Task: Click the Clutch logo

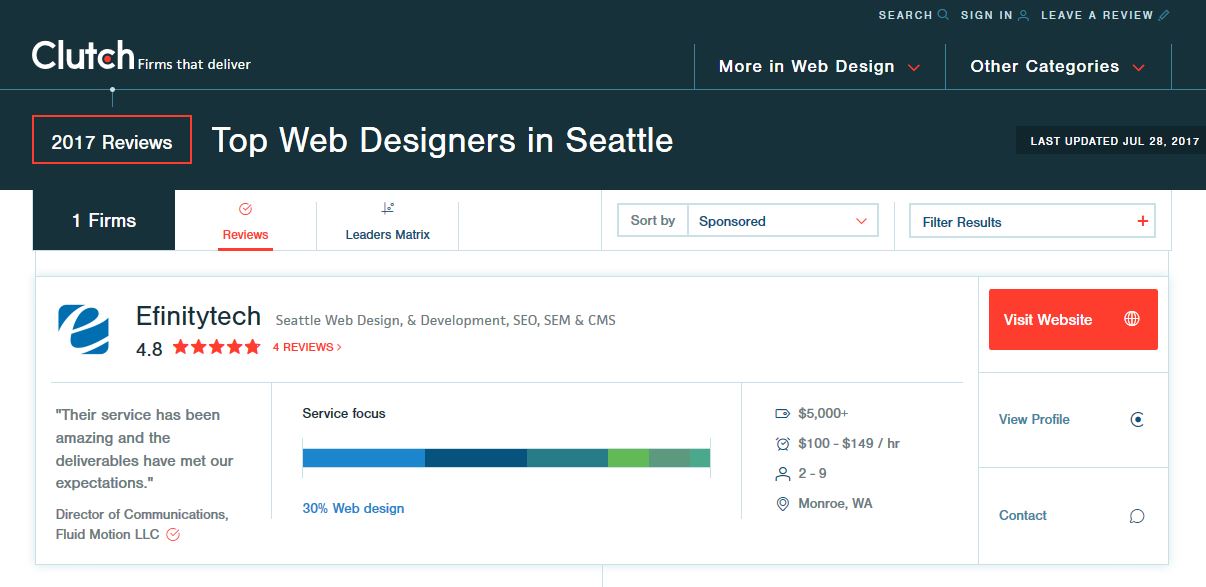Action: pyautogui.click(x=83, y=56)
